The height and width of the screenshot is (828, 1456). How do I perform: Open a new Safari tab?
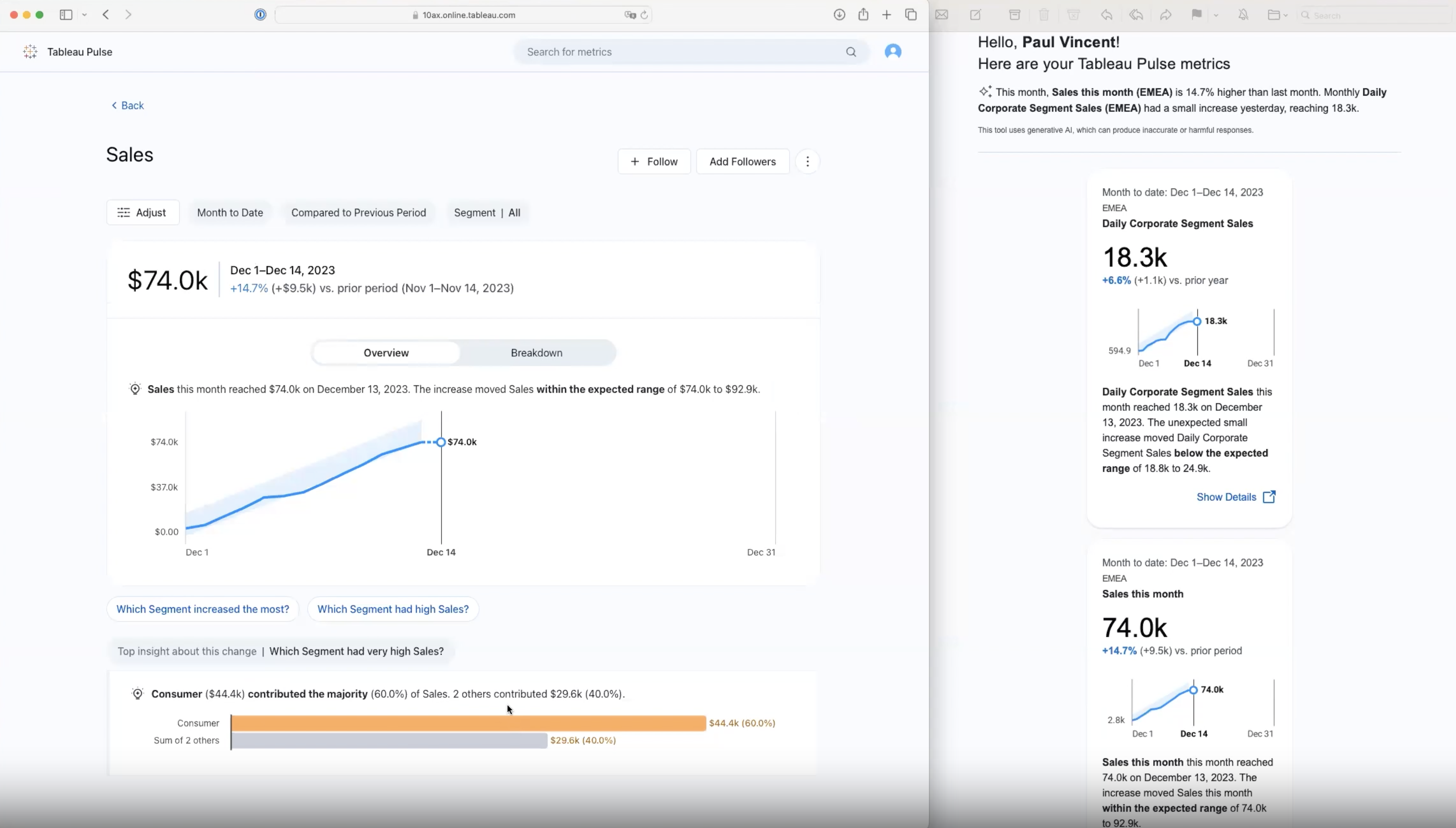pyautogui.click(x=886, y=15)
